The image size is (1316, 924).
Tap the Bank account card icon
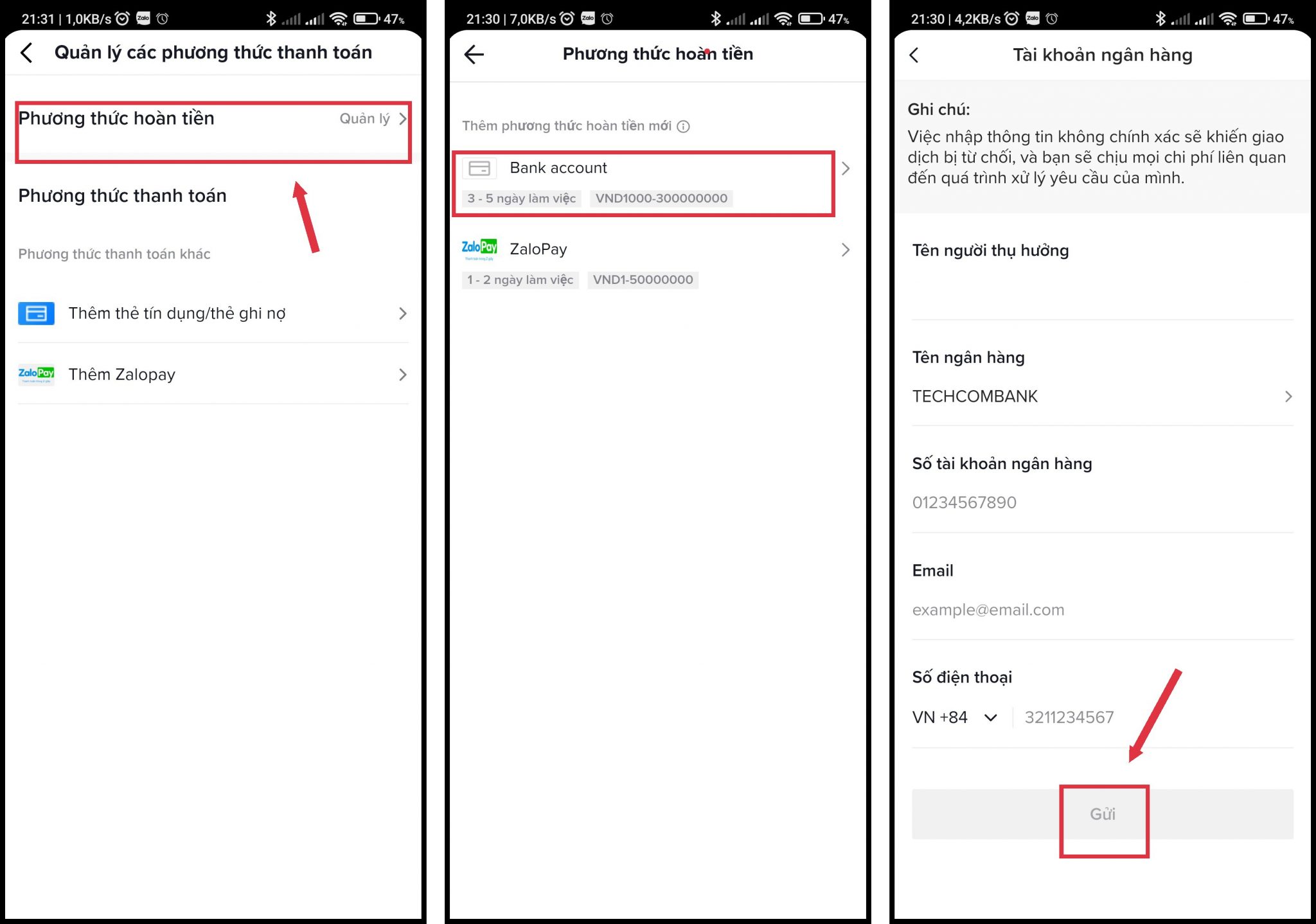479,168
